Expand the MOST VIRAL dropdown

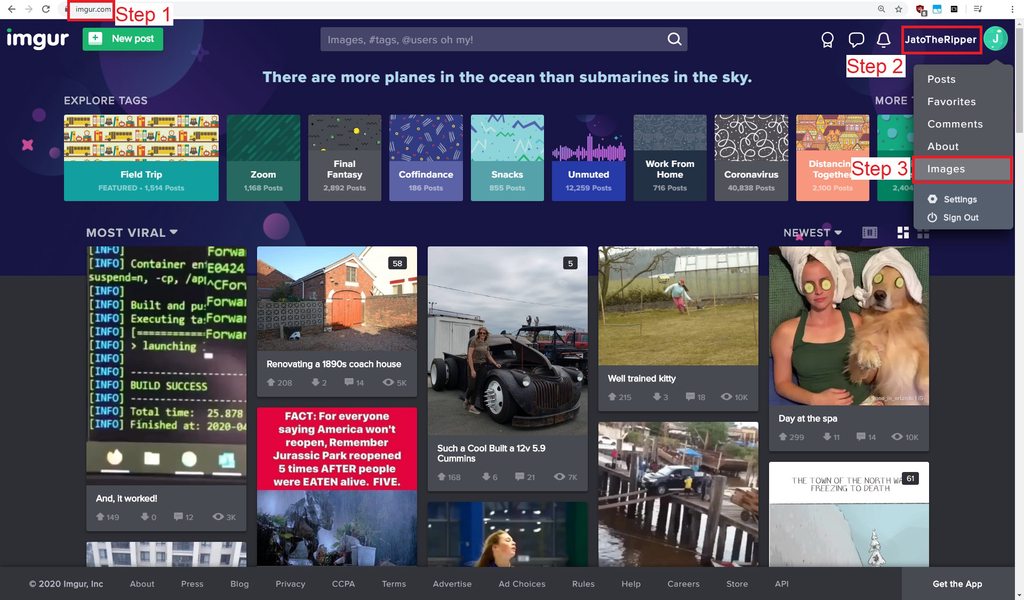point(132,232)
